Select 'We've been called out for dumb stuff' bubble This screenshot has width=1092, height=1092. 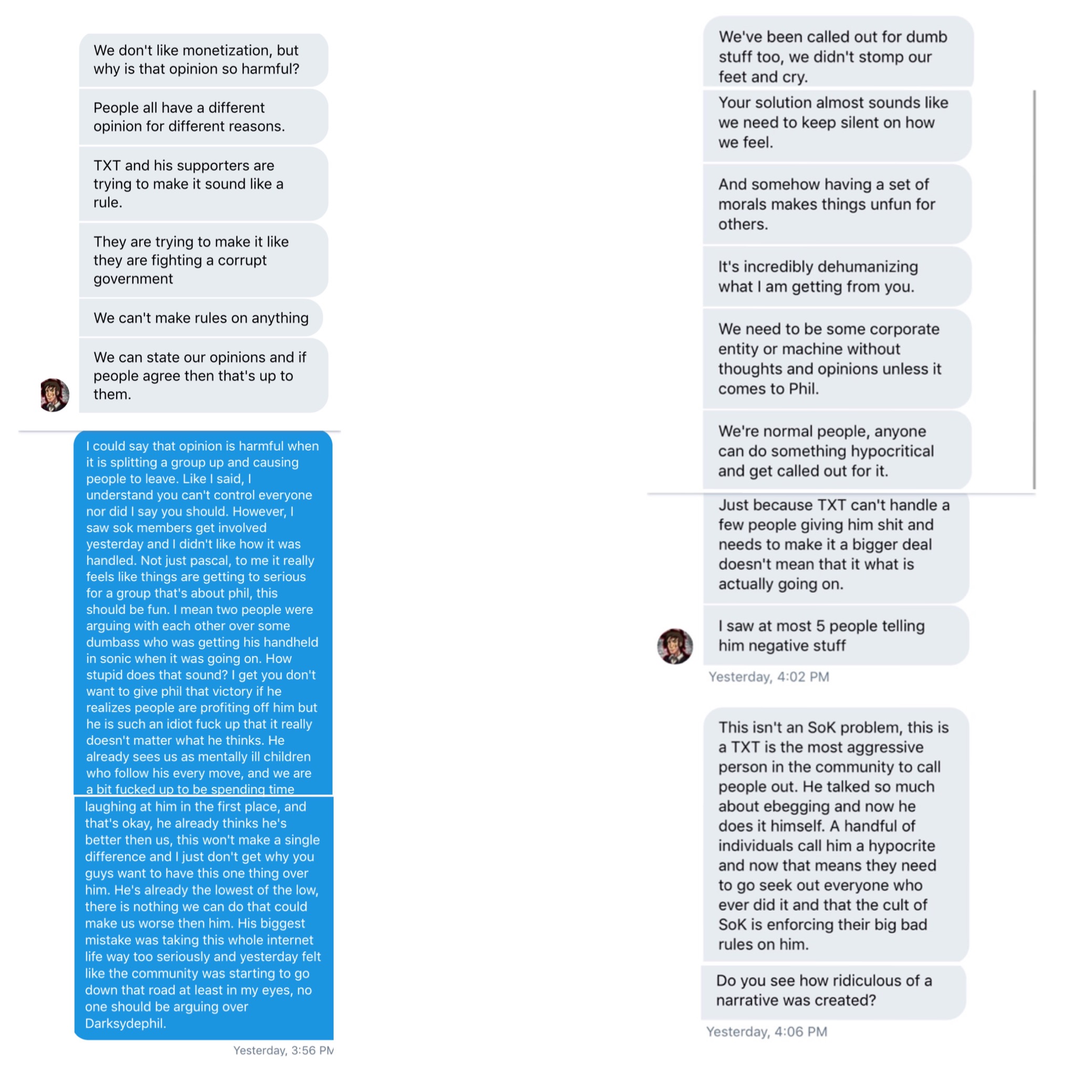pyautogui.click(x=838, y=51)
